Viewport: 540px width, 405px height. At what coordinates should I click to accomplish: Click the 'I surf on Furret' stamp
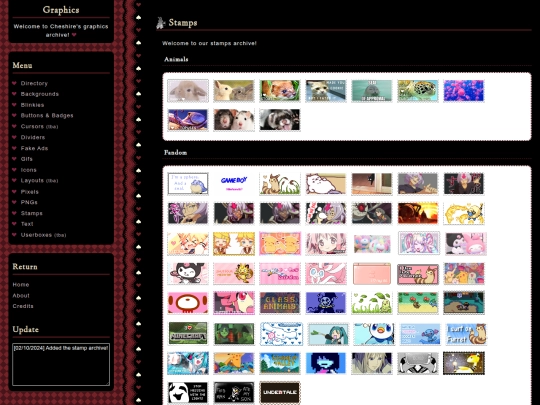tap(466, 334)
